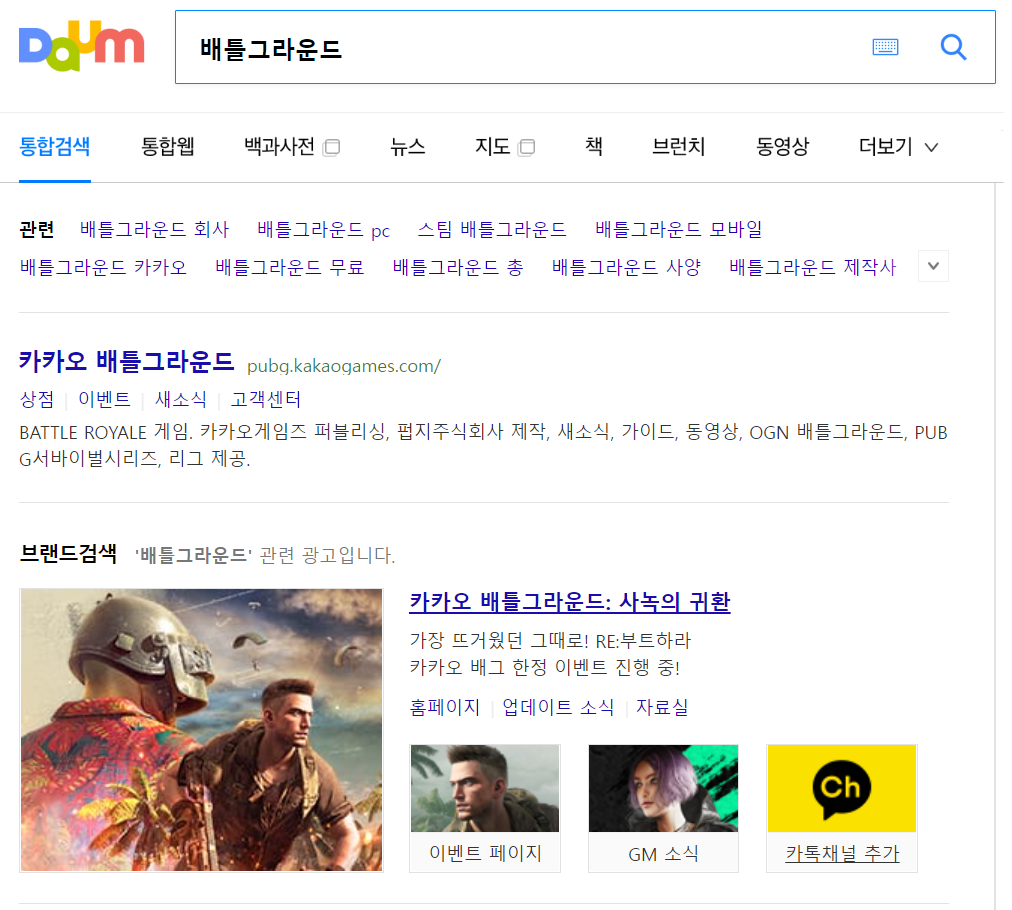Screen dimensions: 1012x910
Task: Open the 상점 sublink
Action: point(37,399)
